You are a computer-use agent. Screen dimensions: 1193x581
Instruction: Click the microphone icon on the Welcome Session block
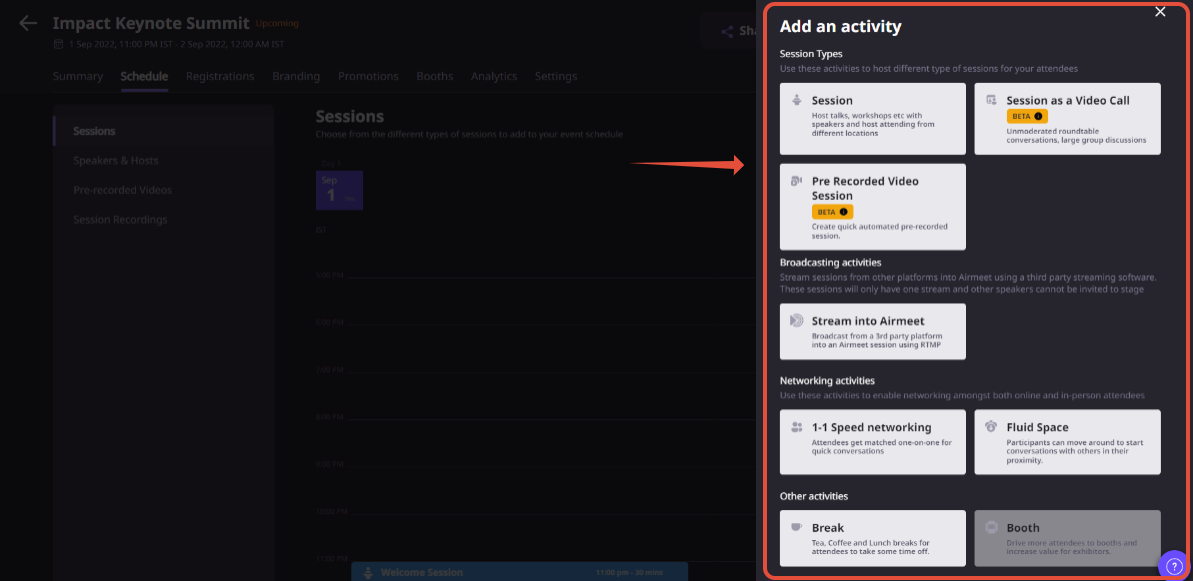point(368,572)
